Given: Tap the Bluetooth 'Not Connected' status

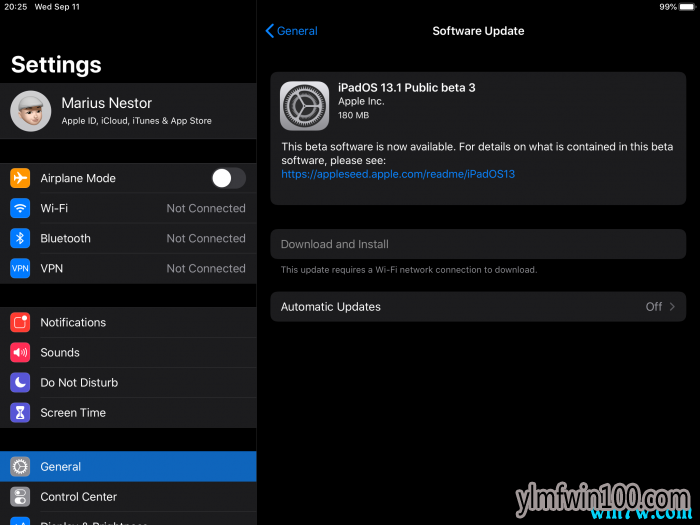Looking at the screenshot, I should [x=206, y=238].
